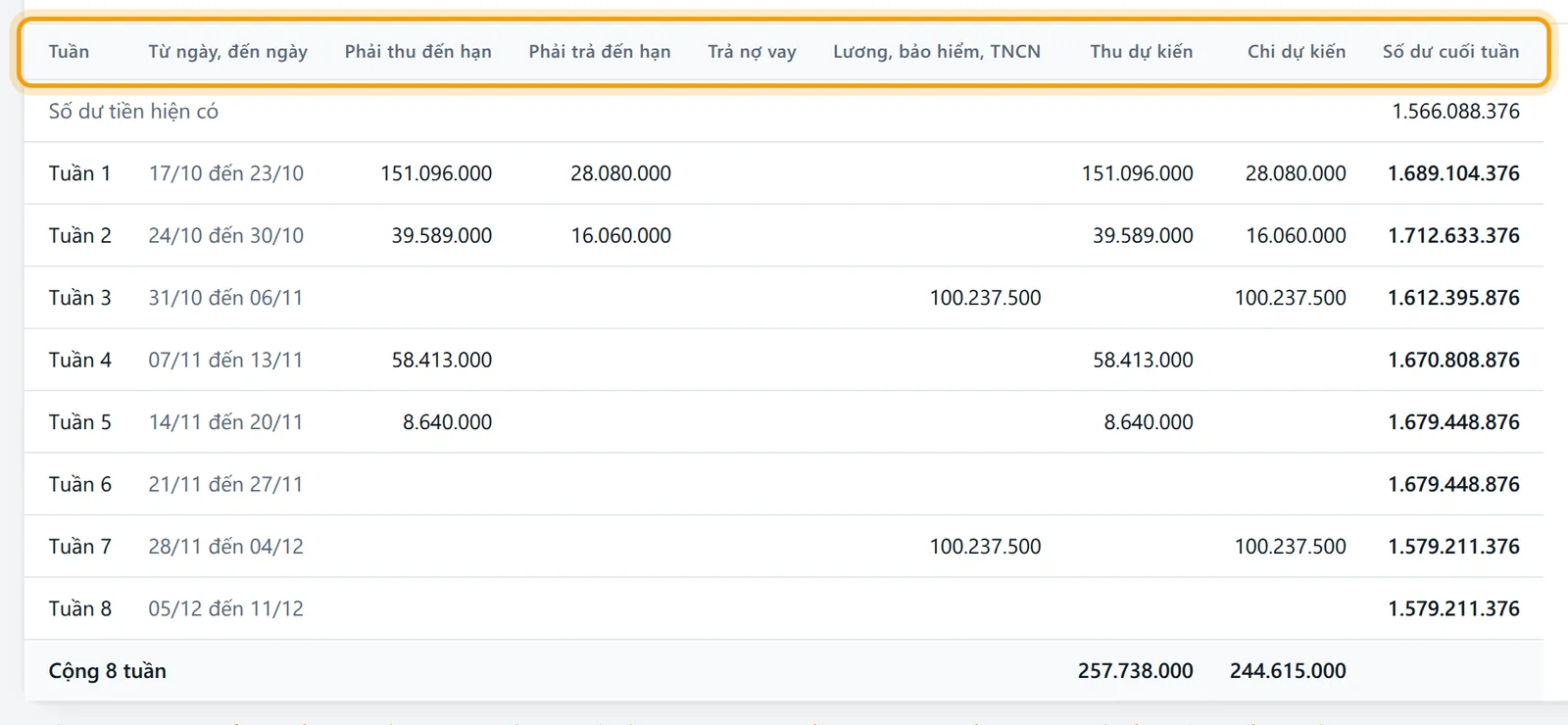
Task: Click the date range "17/10 đến 23/10"
Action: click(x=226, y=173)
